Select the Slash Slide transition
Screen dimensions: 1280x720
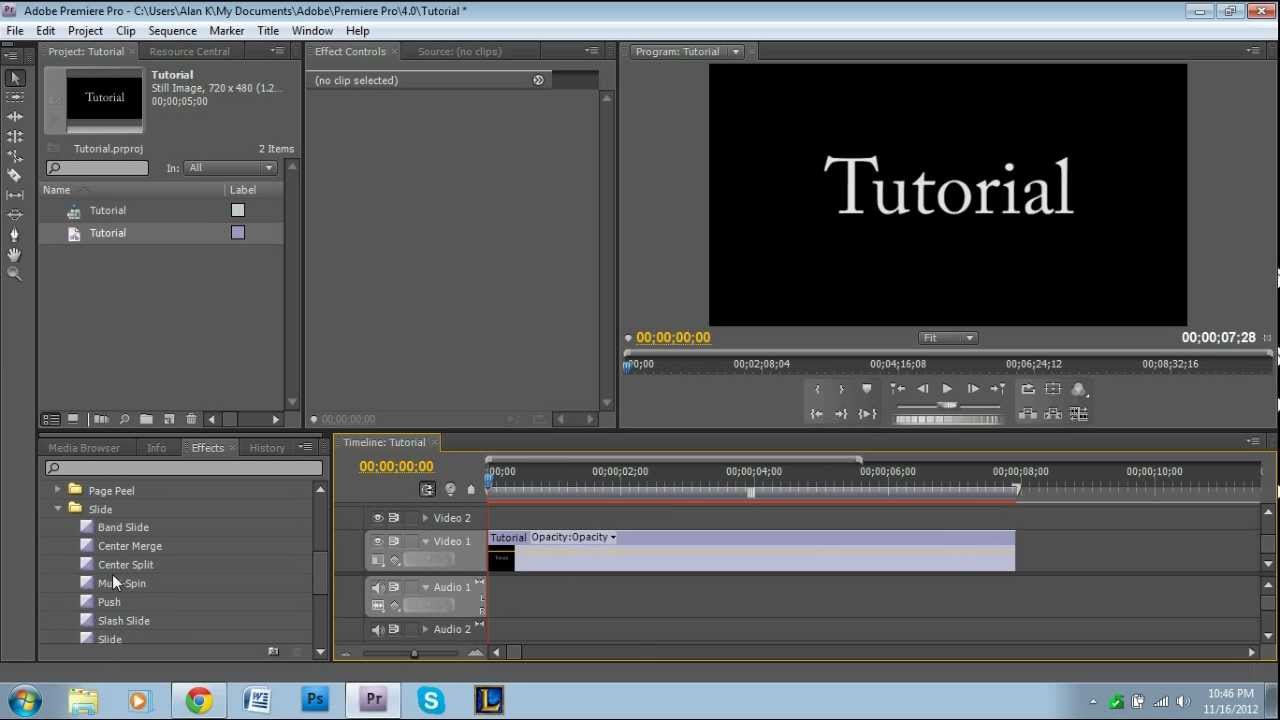(x=124, y=621)
